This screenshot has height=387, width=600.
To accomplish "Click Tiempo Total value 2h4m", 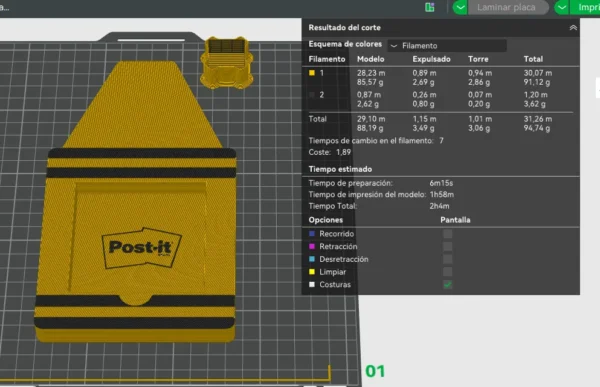I will (439, 206).
